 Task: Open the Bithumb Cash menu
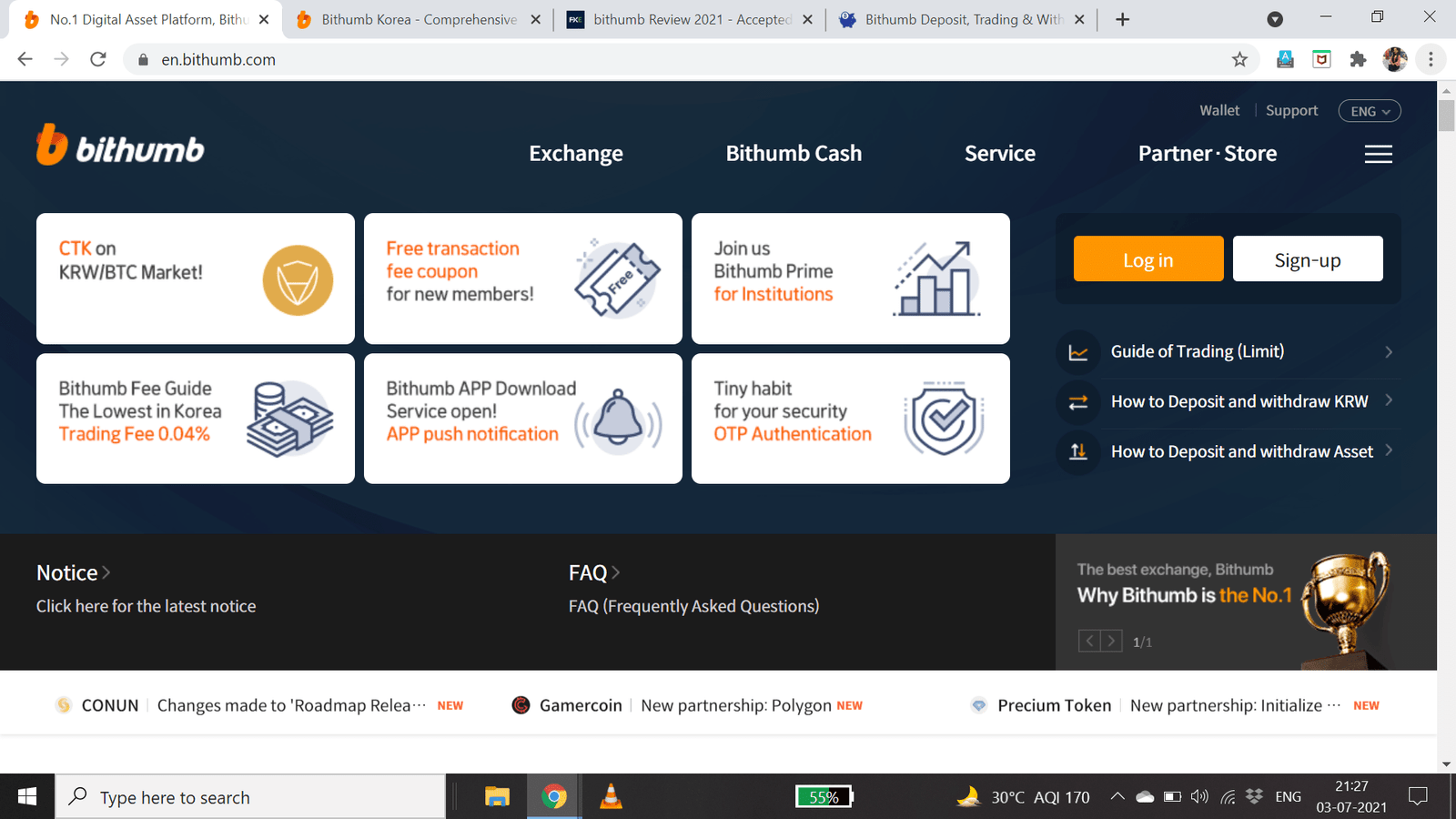tap(794, 154)
